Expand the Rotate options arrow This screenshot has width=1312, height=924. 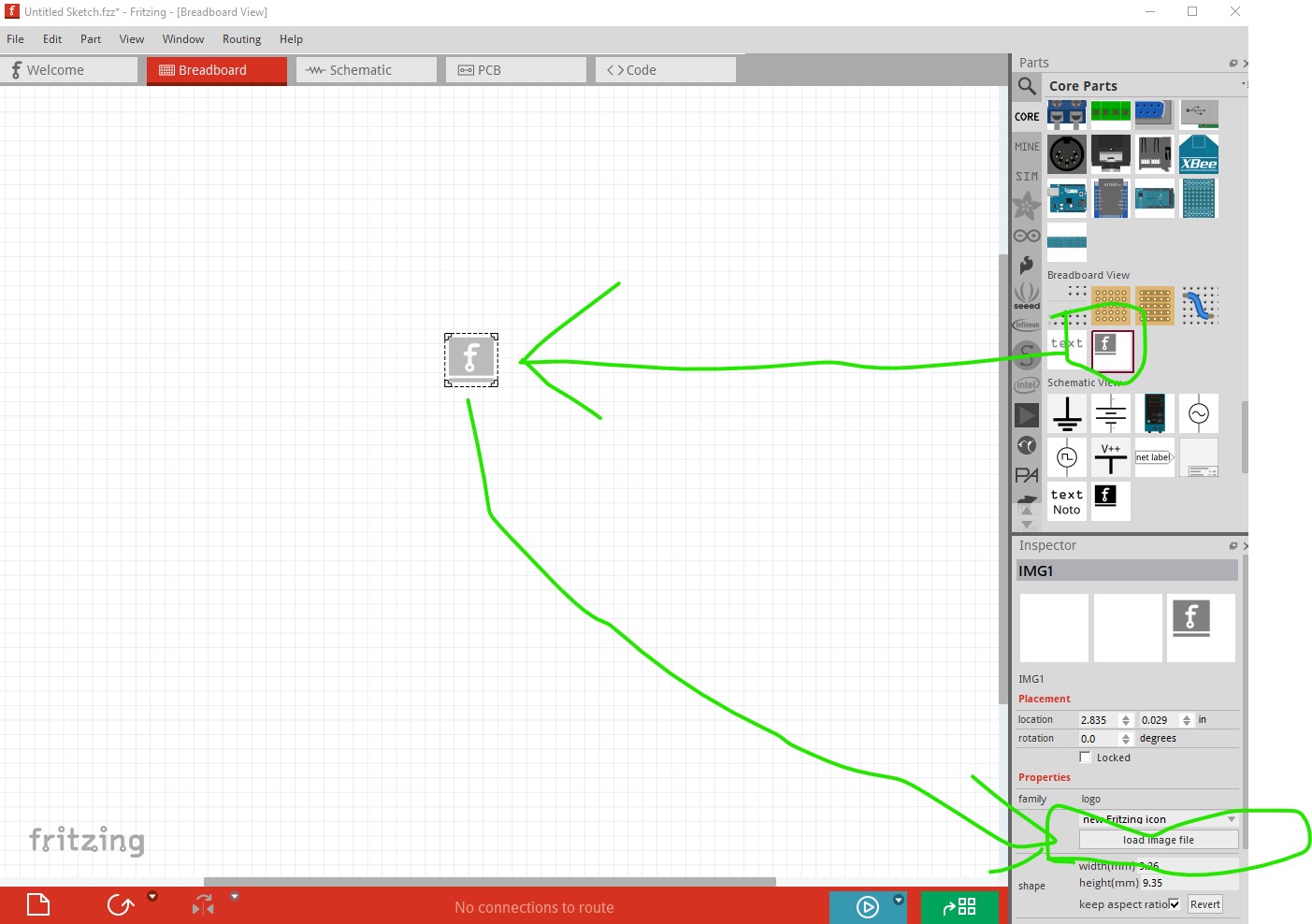[x=152, y=897]
